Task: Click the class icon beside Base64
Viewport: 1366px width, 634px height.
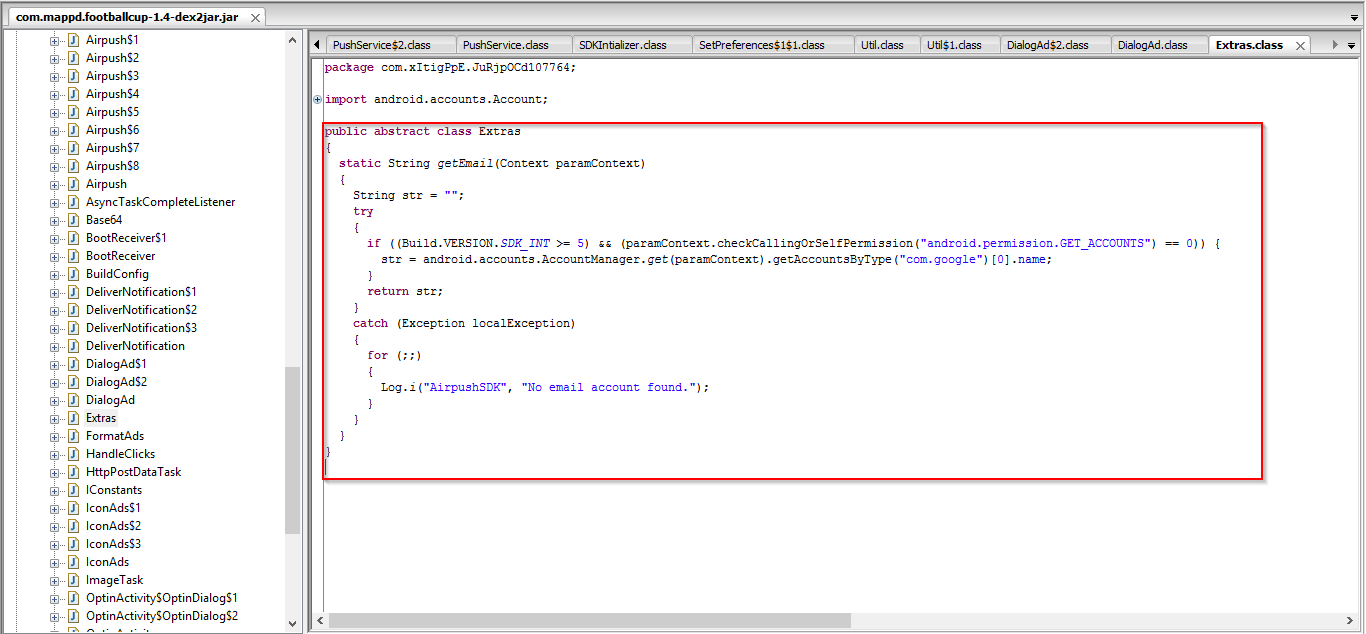Action: click(x=73, y=220)
